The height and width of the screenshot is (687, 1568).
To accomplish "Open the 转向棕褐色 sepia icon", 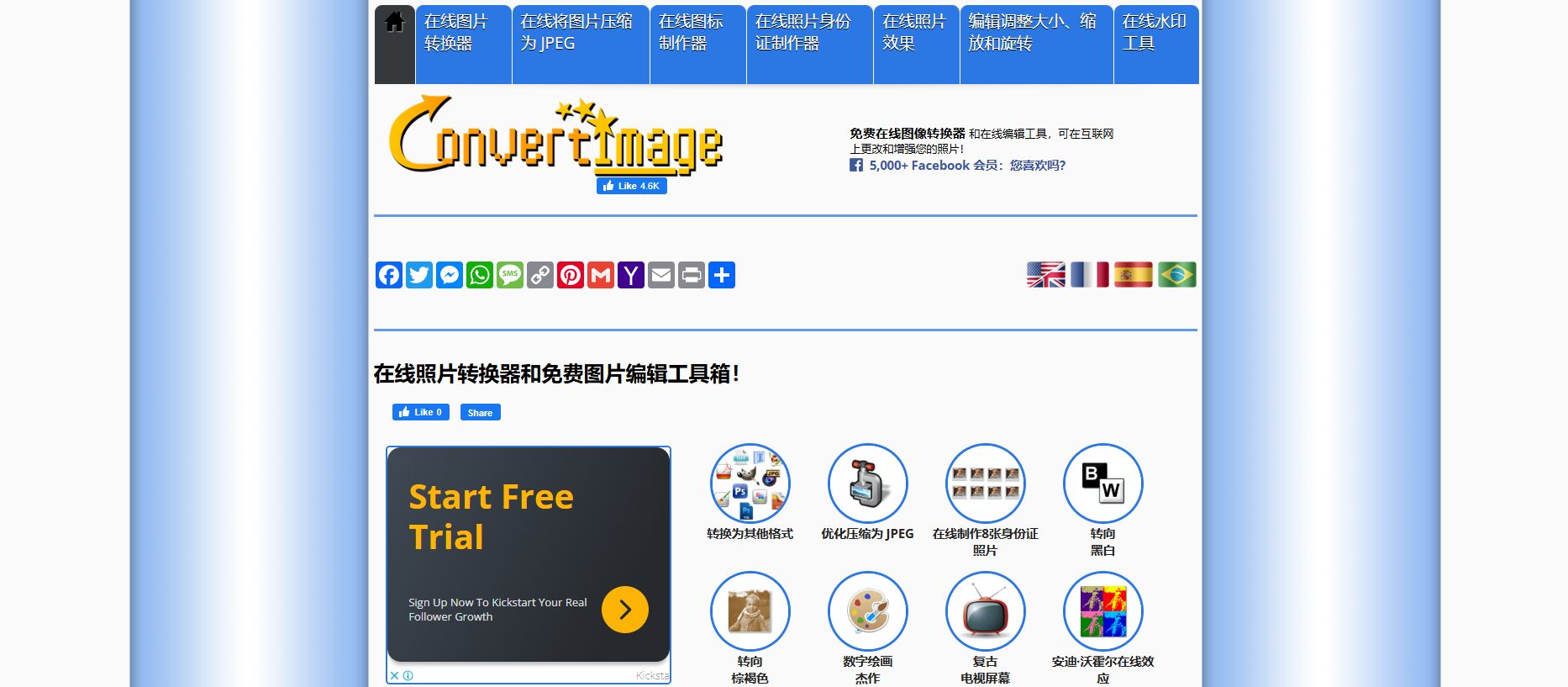I will click(750, 611).
